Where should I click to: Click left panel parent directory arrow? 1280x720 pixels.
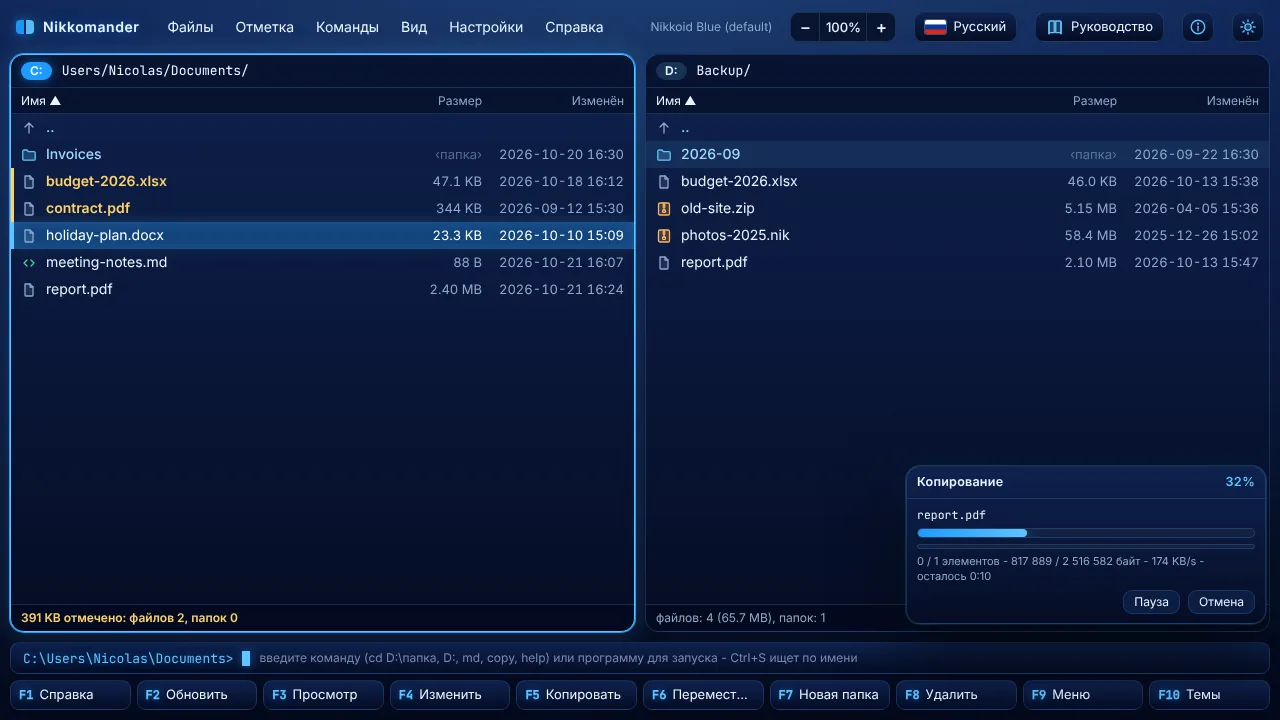pos(29,127)
